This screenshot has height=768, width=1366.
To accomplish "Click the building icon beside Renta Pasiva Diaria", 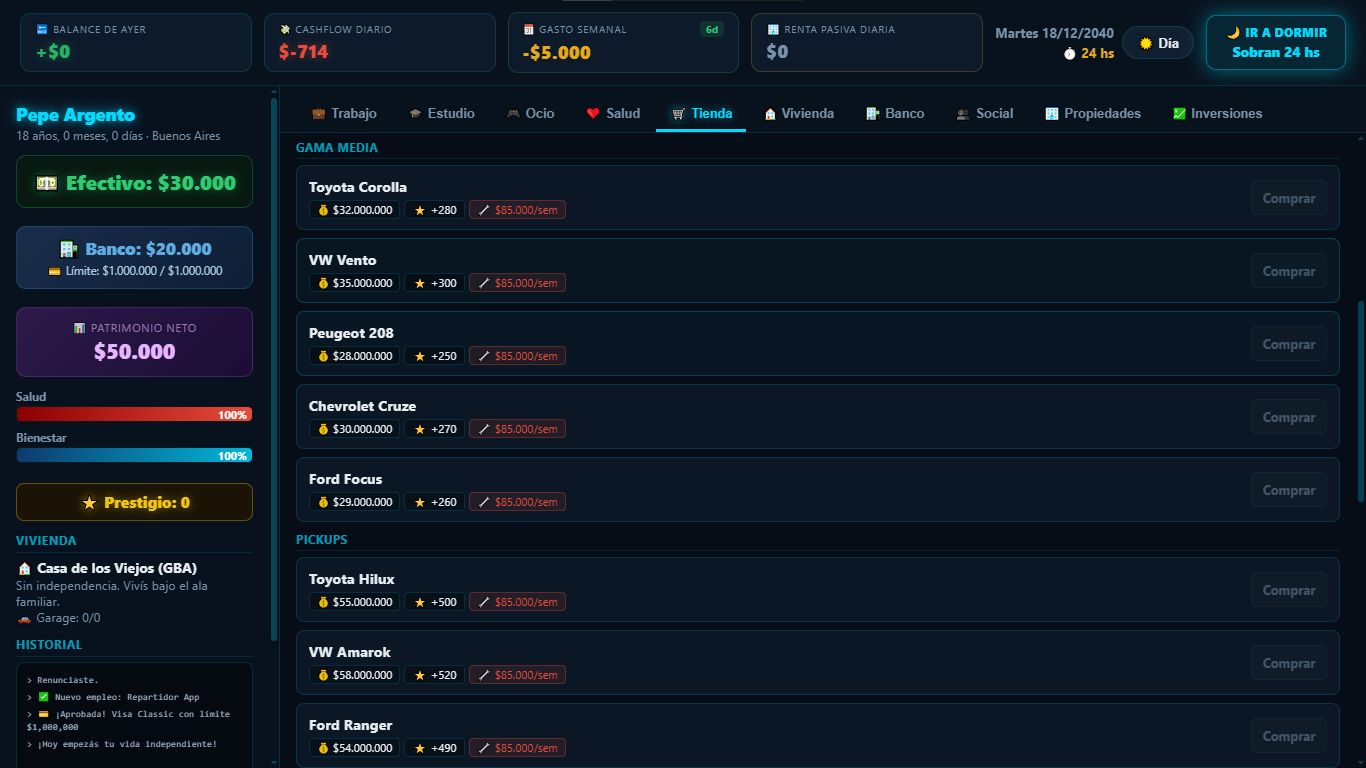I will [x=773, y=30].
